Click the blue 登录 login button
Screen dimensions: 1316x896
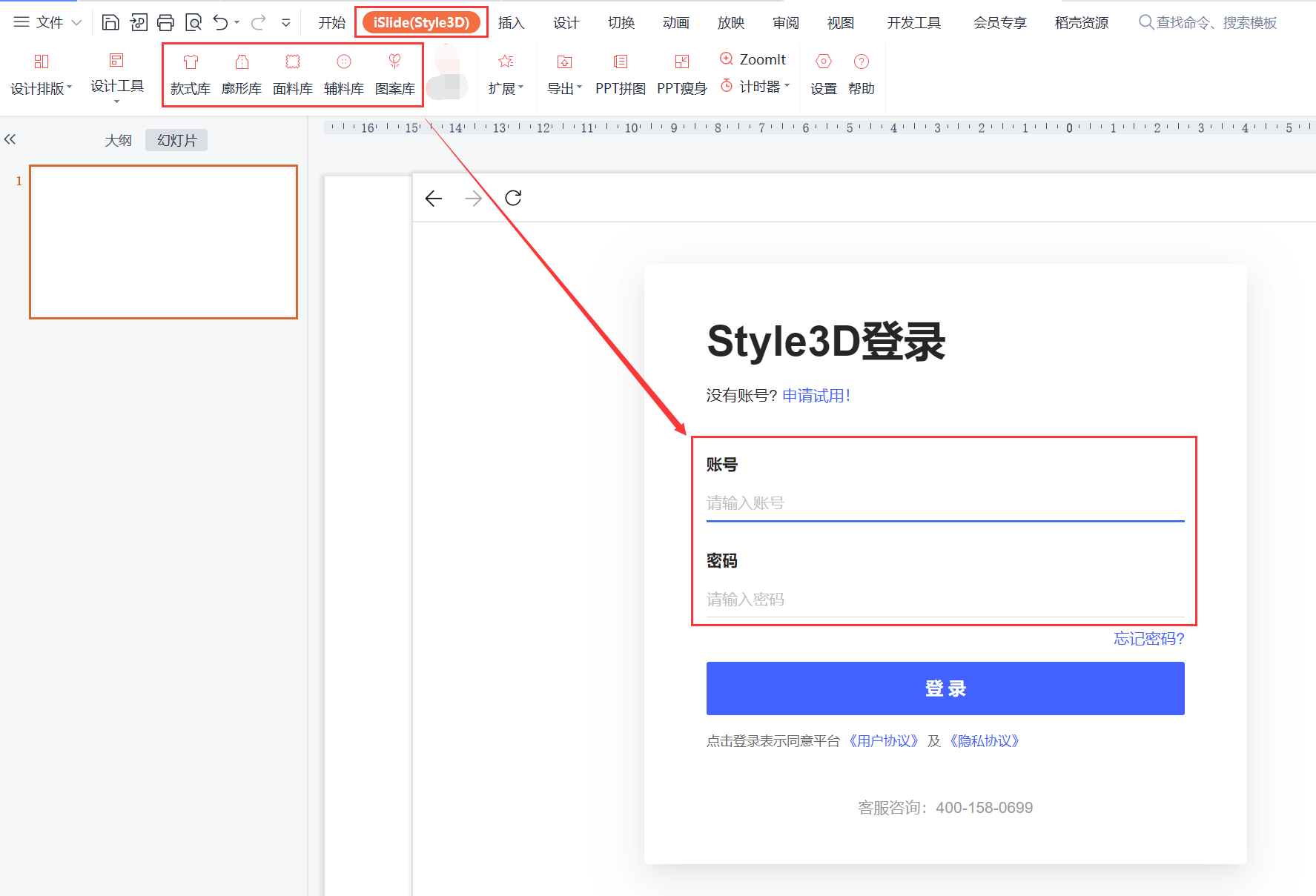click(945, 688)
